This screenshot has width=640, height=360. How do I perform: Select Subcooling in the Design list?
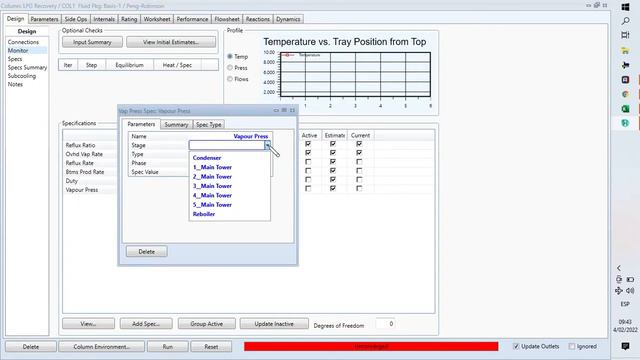[22, 76]
